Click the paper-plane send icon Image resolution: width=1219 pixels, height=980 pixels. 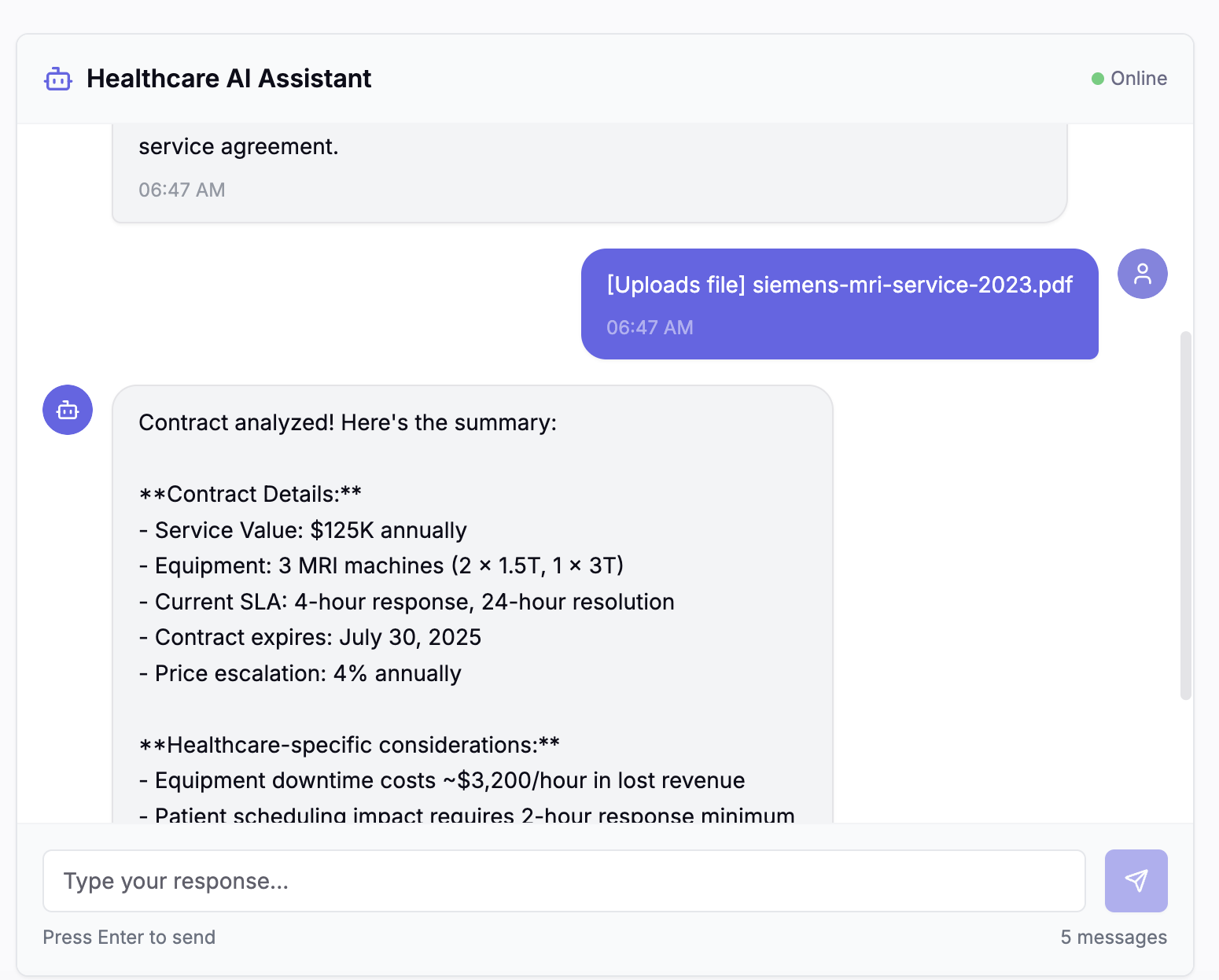(1136, 881)
